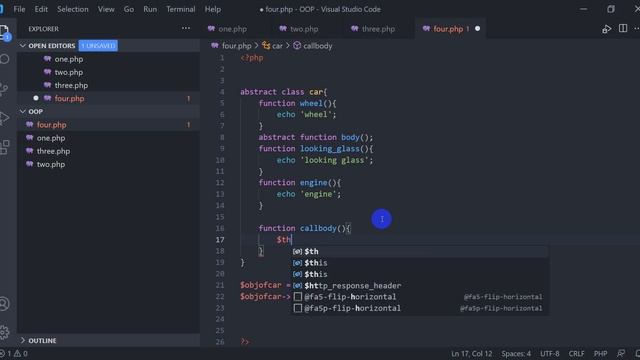640x360 pixels.
Task: Click Spaces: 4 indentation setting
Action: [516, 353]
